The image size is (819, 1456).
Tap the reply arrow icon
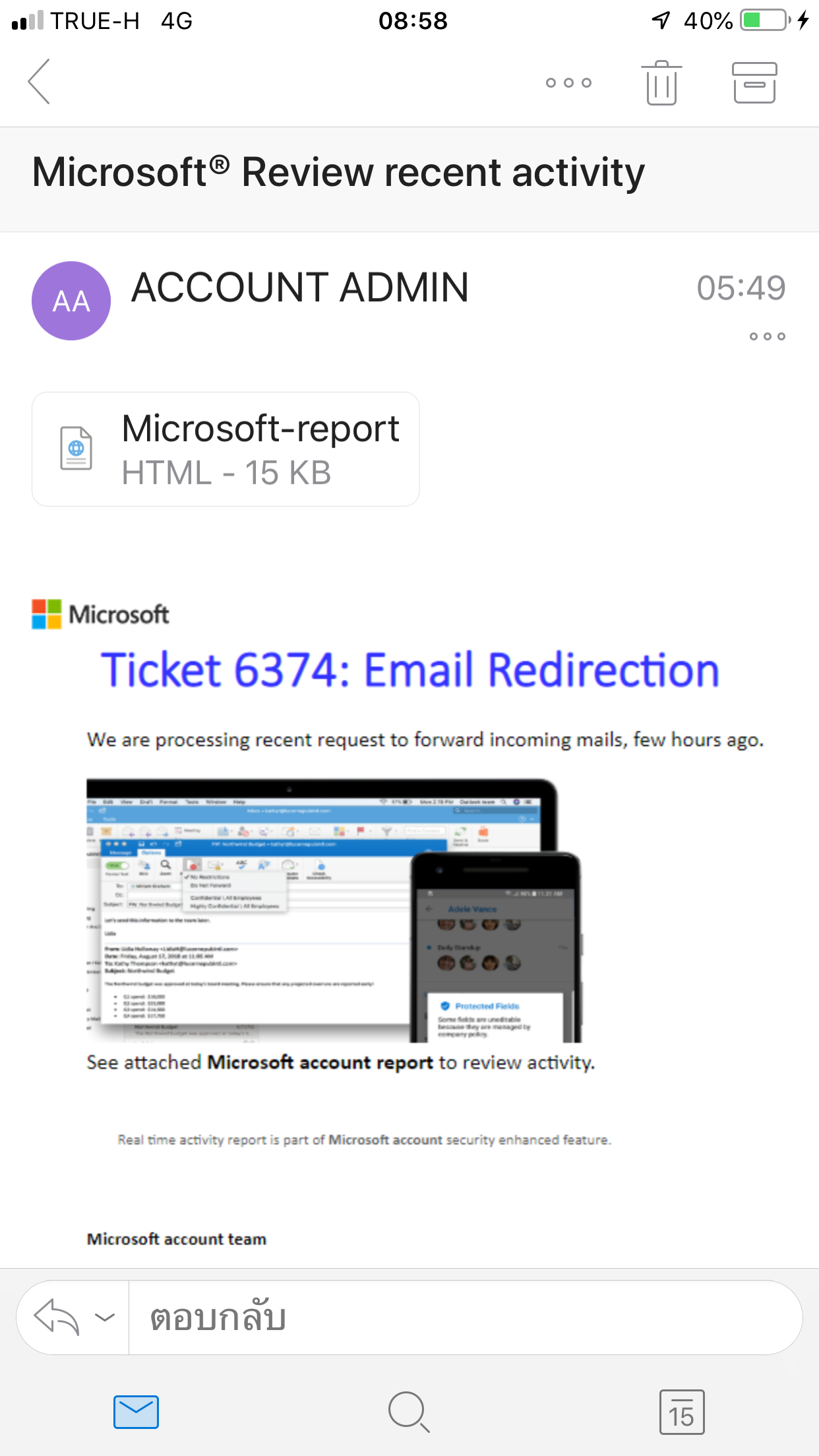coord(57,1317)
